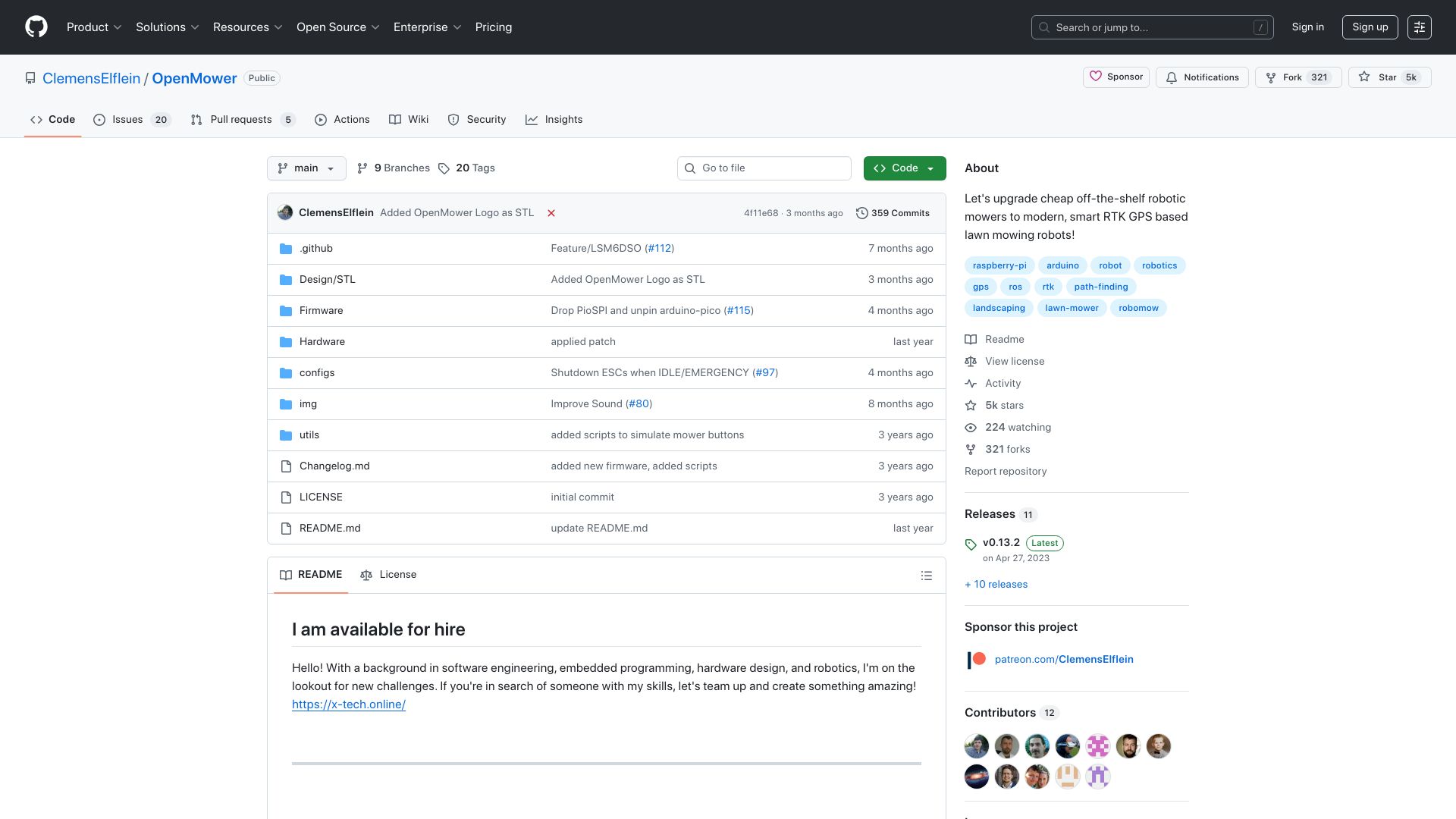Expand the Product menu

(x=94, y=27)
